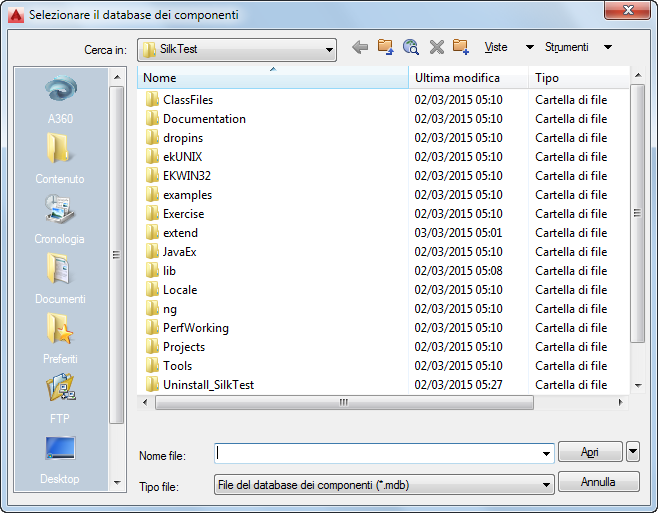Click the EKWIN32 folder icon

point(152,175)
